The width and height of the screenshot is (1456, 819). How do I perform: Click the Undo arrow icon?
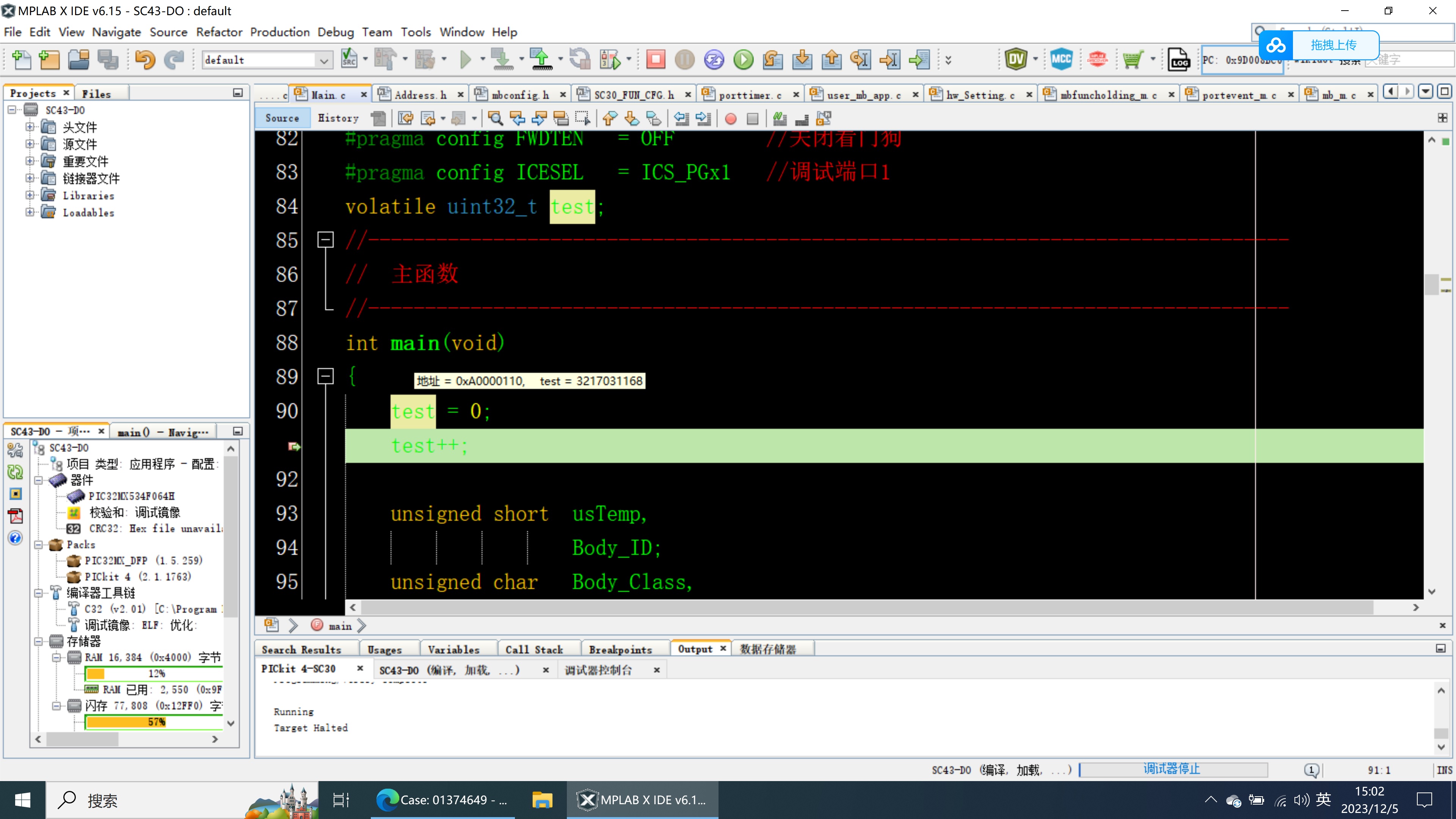click(145, 60)
